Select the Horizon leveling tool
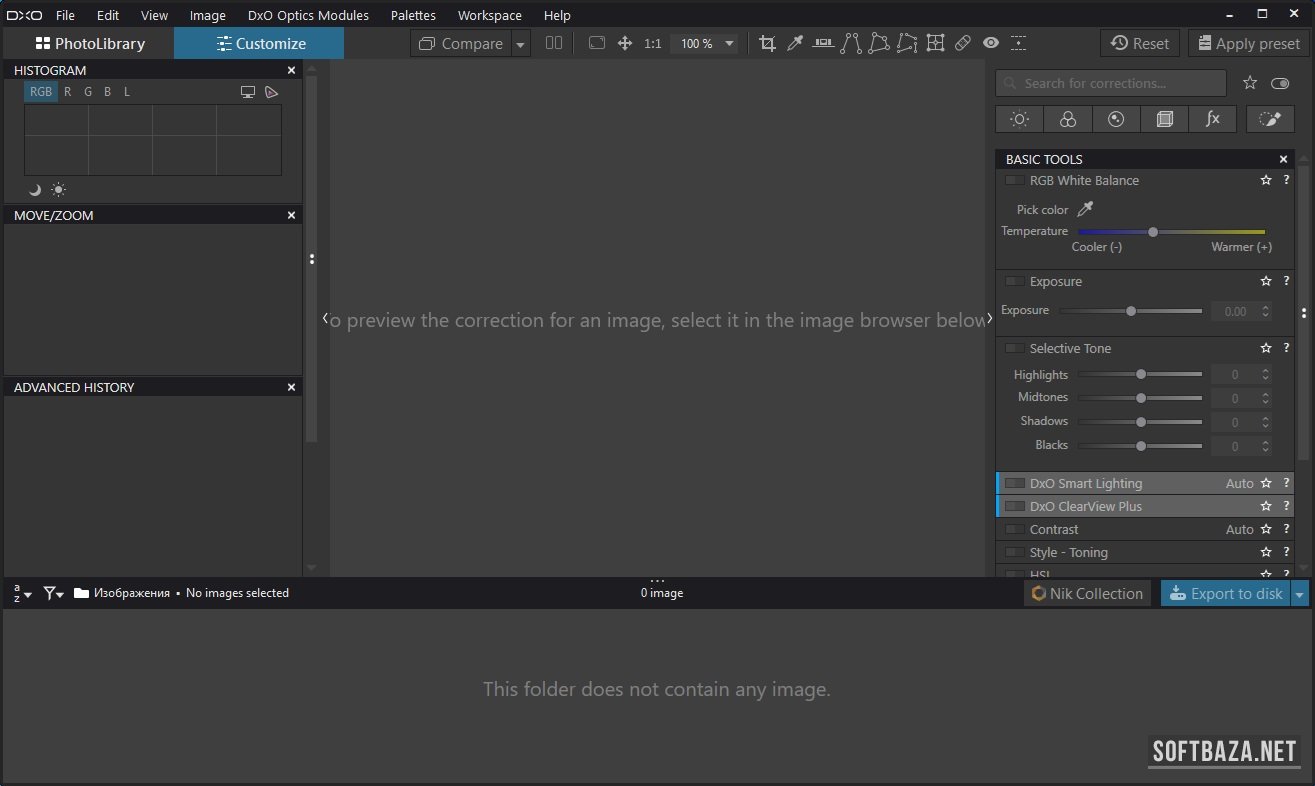The height and width of the screenshot is (786, 1315). coord(823,43)
